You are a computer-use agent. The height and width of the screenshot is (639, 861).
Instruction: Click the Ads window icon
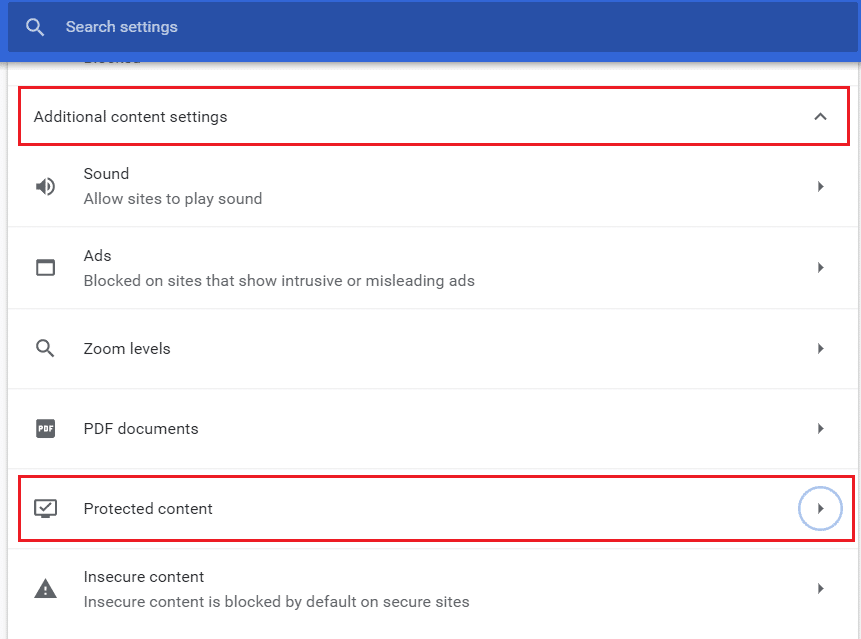coord(46,268)
